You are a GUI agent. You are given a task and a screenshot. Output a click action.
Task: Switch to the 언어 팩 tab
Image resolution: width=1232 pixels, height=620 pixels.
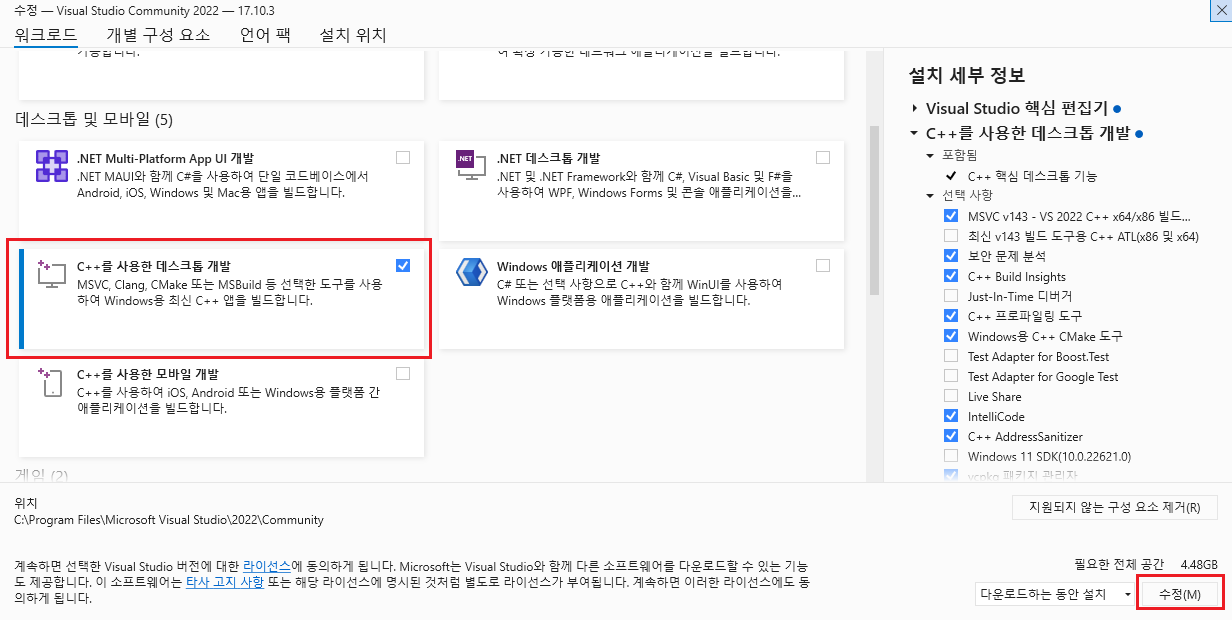pos(265,35)
